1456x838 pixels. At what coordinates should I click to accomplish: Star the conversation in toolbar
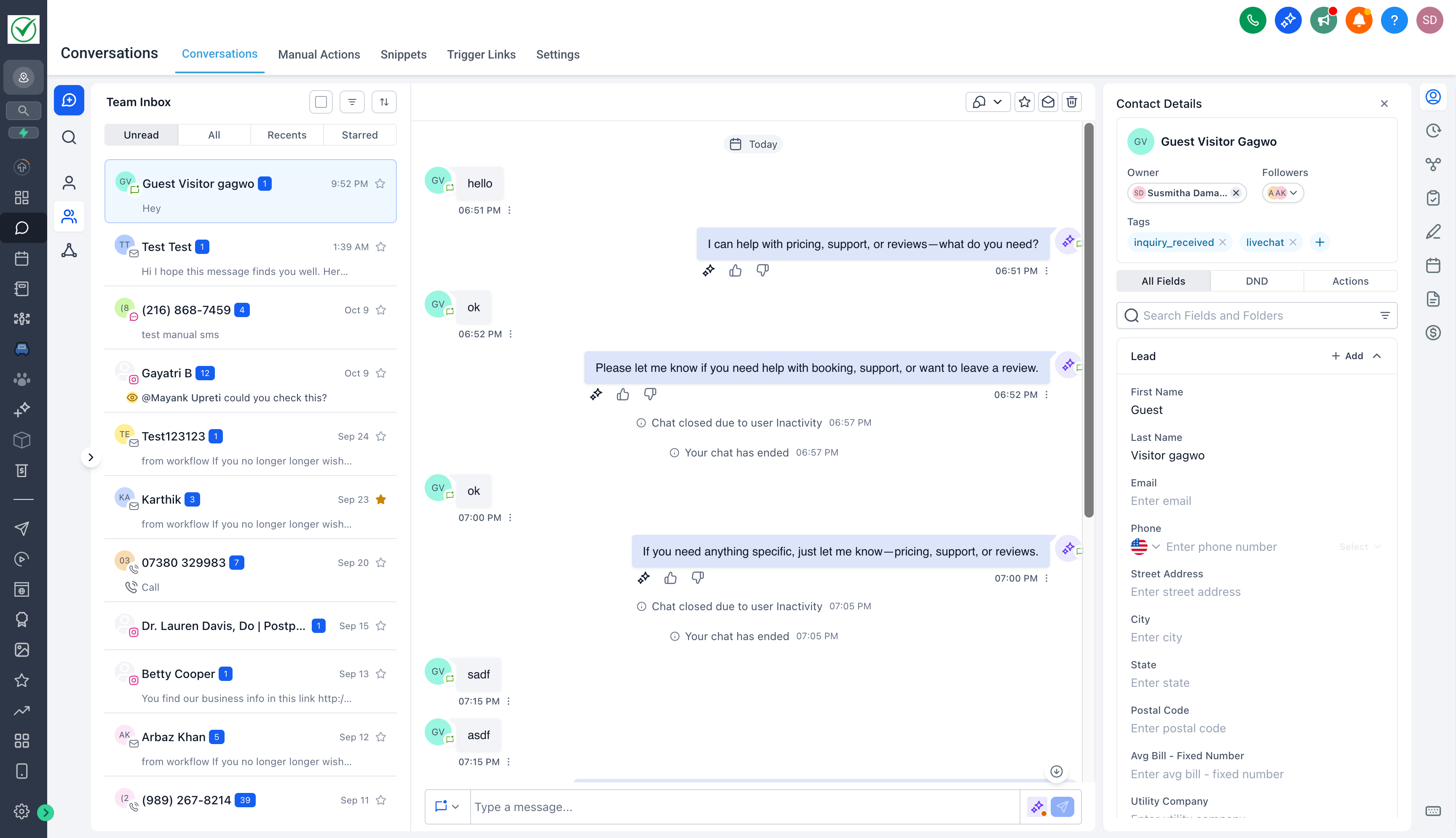(x=1024, y=102)
